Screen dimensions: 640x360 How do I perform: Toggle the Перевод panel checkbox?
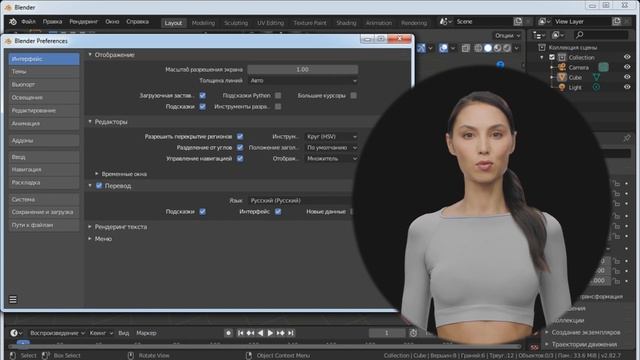pos(99,186)
